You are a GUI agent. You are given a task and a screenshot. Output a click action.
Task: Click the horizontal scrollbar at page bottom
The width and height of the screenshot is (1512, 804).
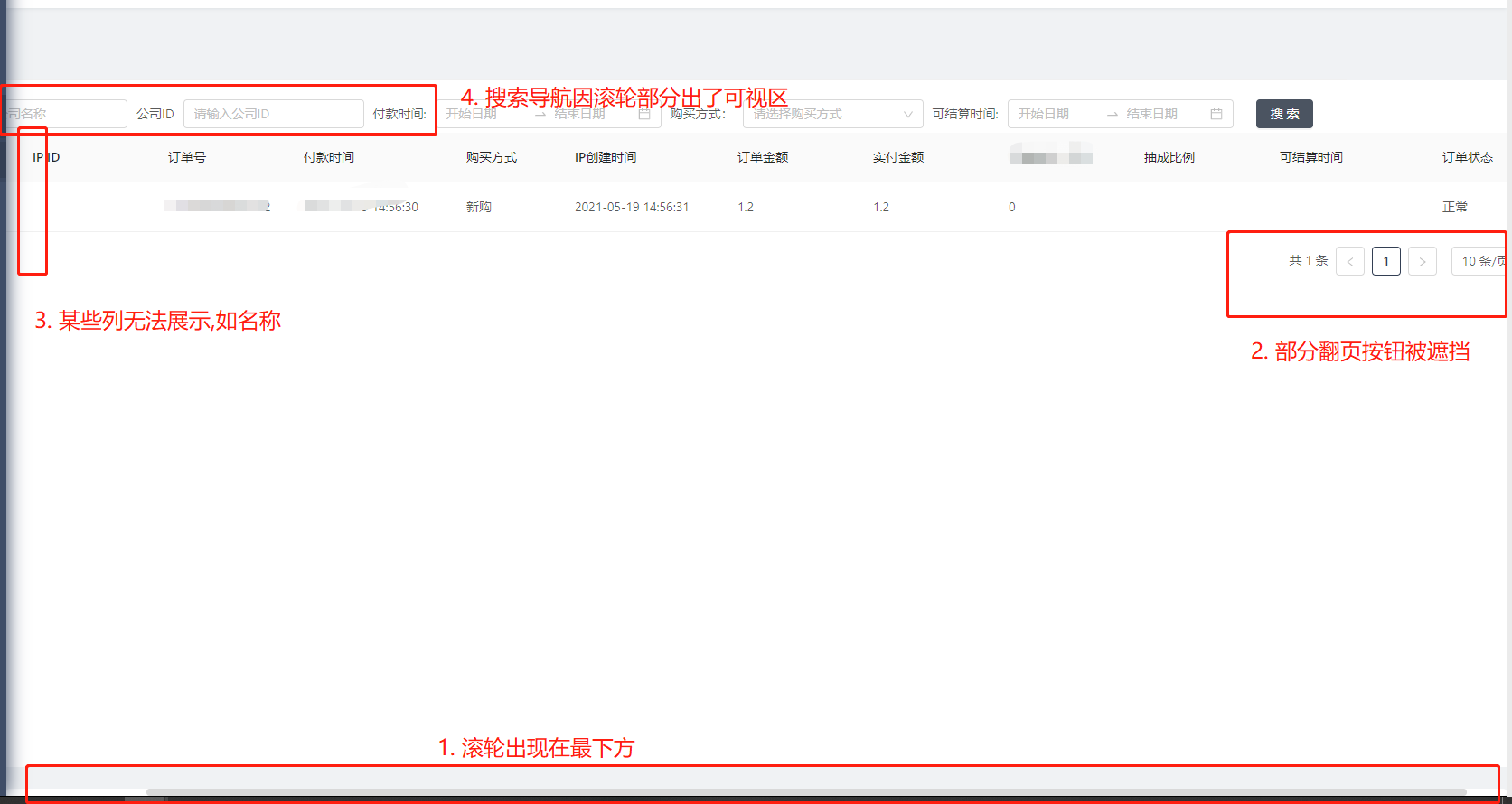coord(806,792)
